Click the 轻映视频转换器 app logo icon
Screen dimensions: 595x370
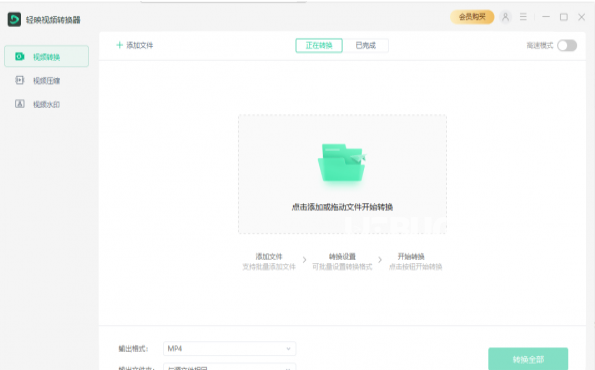[x=14, y=19]
